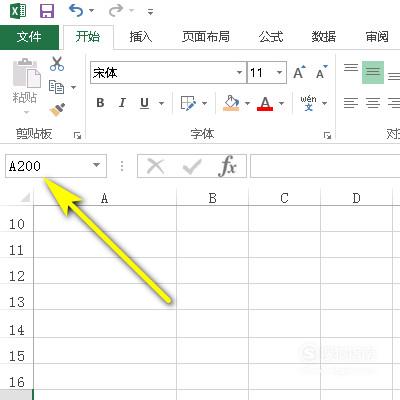This screenshot has width=400, height=400.
Task: Click cell C14 in the grid
Action: pos(284,324)
